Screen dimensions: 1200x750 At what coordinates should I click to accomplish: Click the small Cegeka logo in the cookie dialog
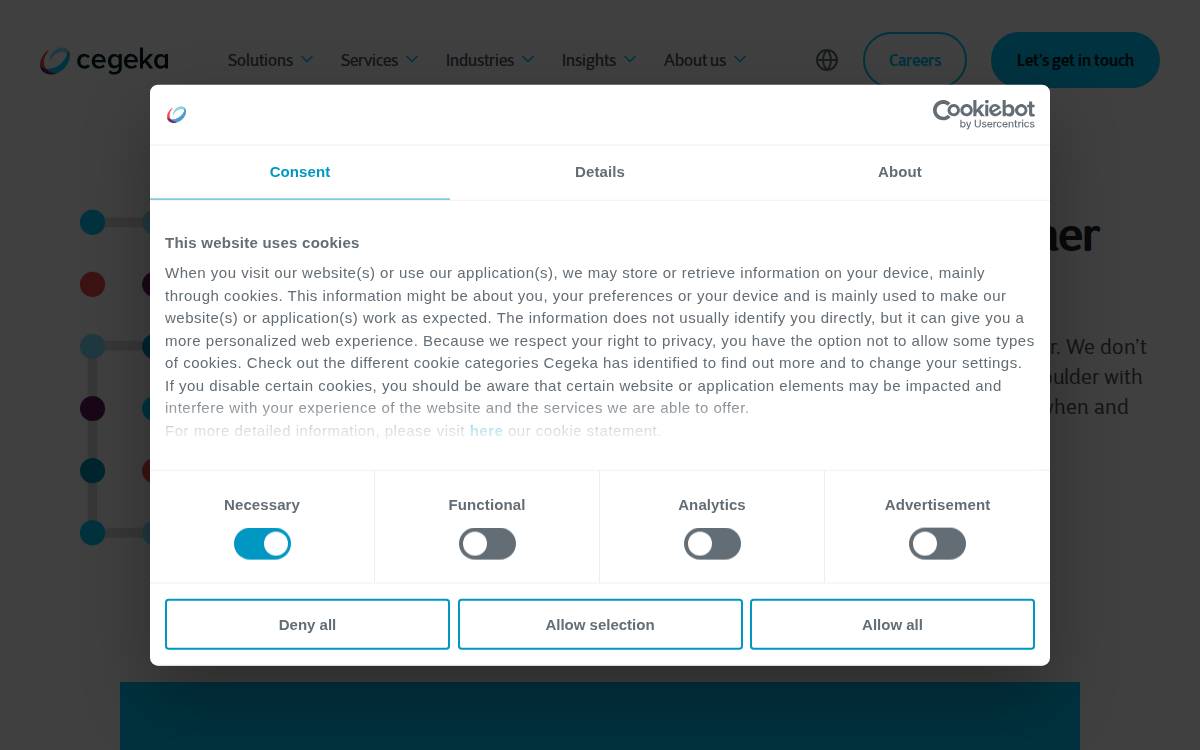point(176,115)
